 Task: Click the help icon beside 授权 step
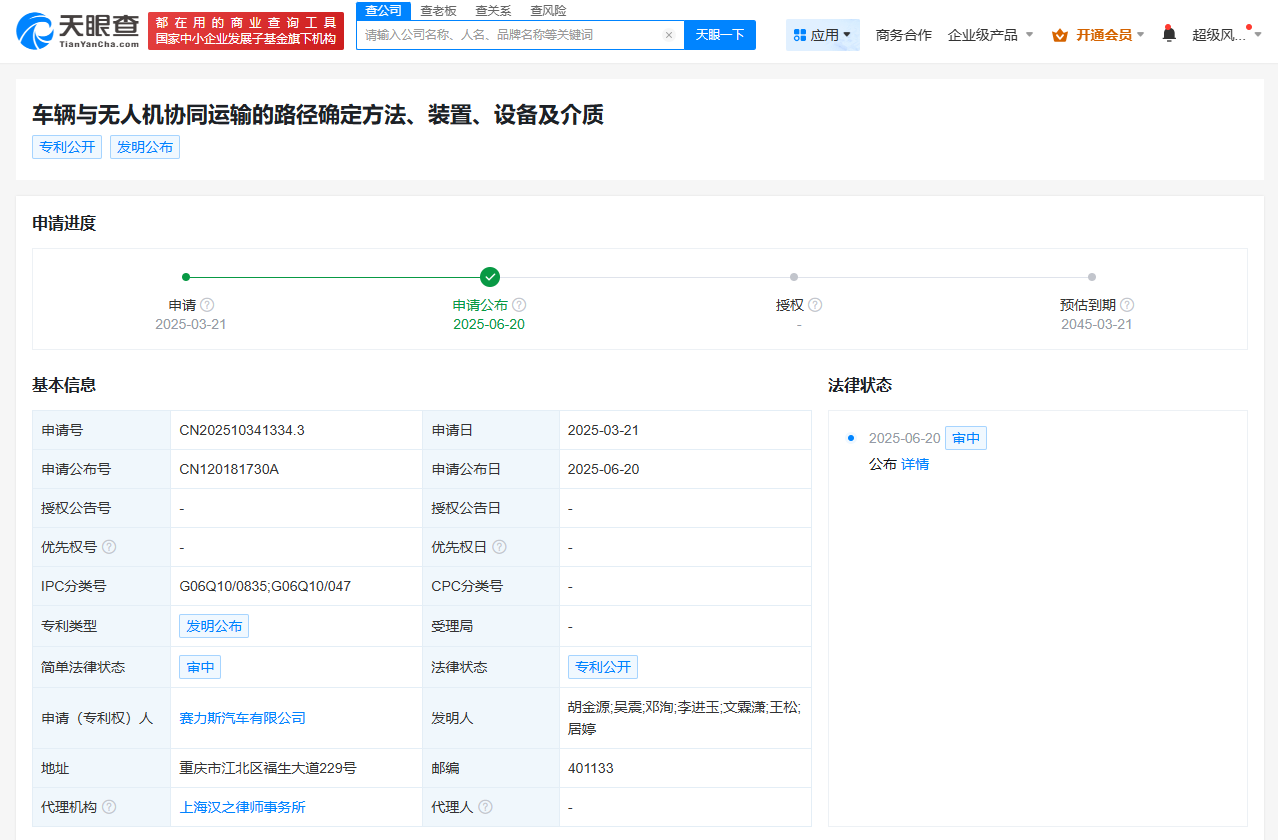click(x=815, y=305)
